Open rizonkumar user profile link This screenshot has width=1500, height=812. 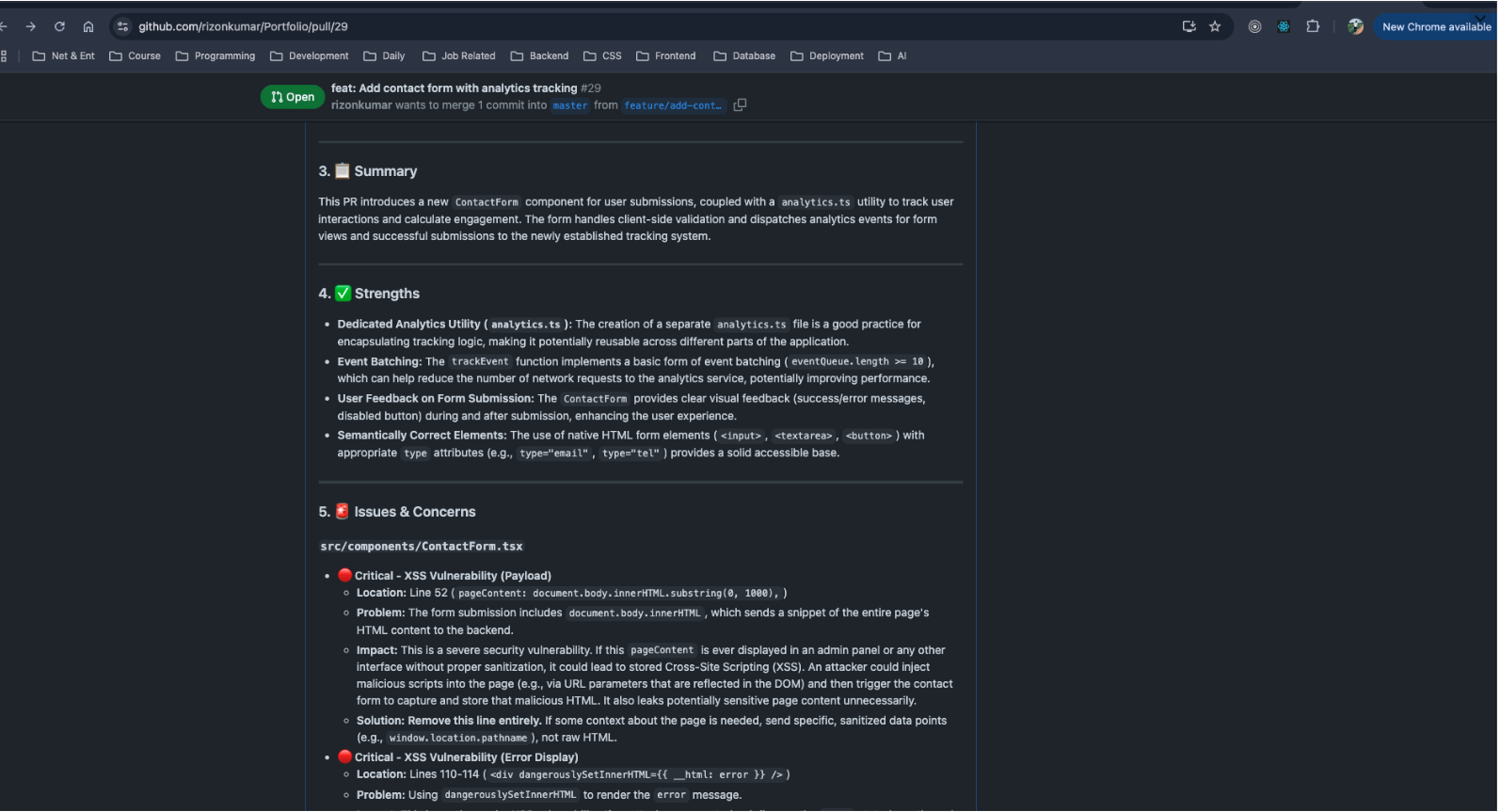(361, 105)
